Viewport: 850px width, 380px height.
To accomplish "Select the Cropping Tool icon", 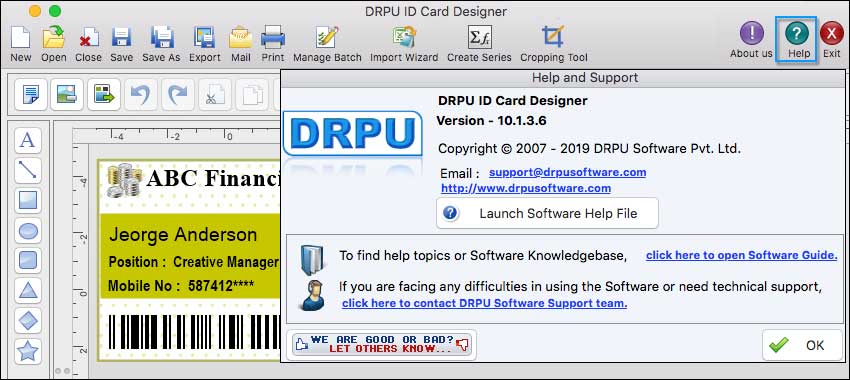I will point(553,37).
